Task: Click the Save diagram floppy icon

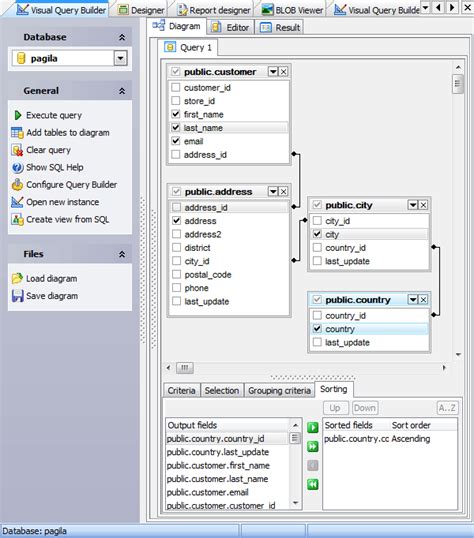Action: tap(17, 296)
